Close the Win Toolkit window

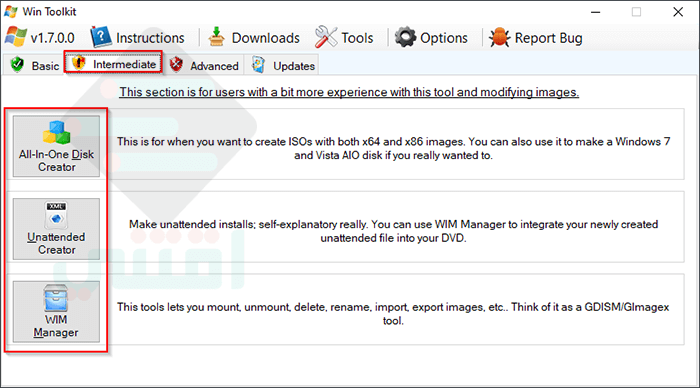678,12
